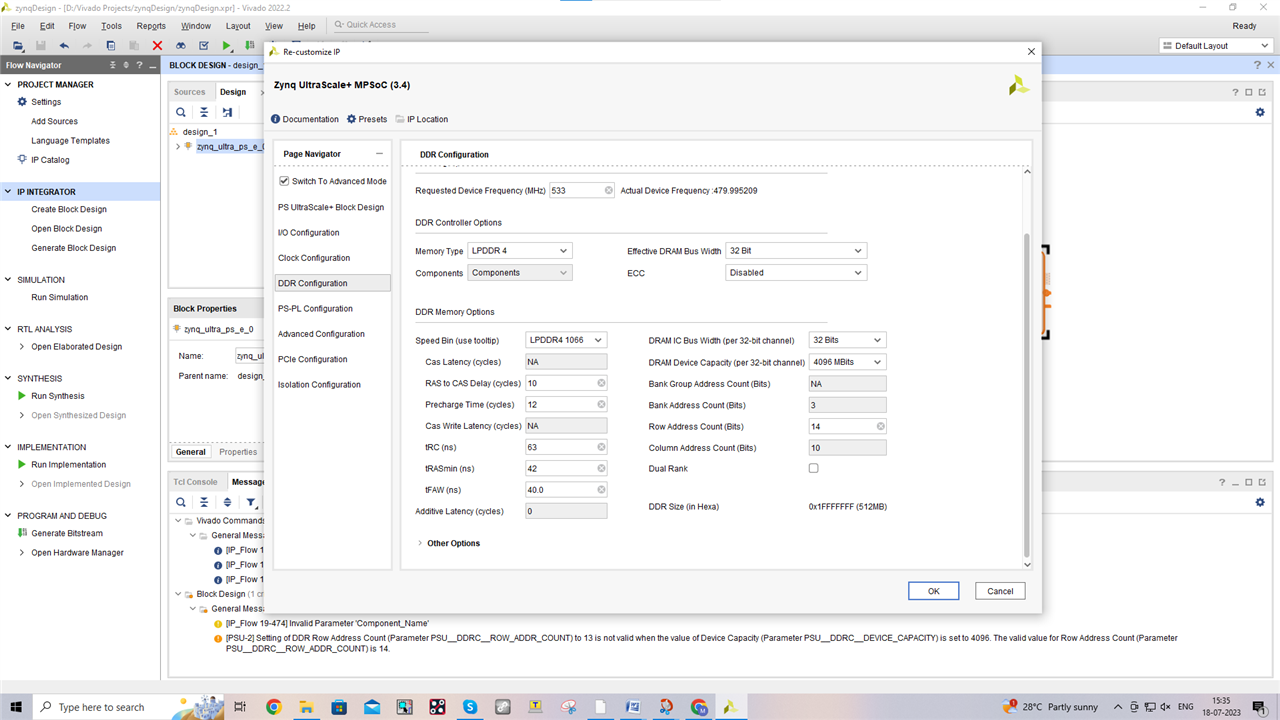The height and width of the screenshot is (720, 1280).
Task: Click the search icon in Messages panel
Action: click(181, 502)
